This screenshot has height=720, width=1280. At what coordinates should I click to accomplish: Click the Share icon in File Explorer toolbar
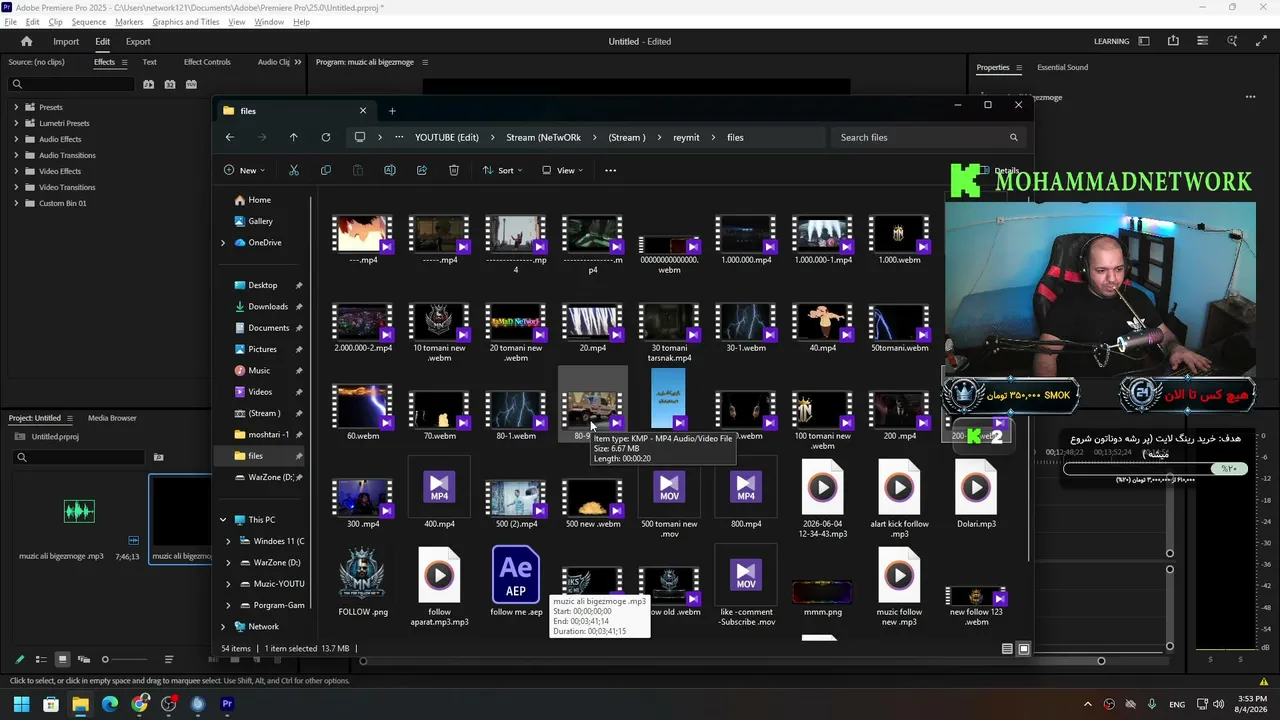tap(422, 170)
